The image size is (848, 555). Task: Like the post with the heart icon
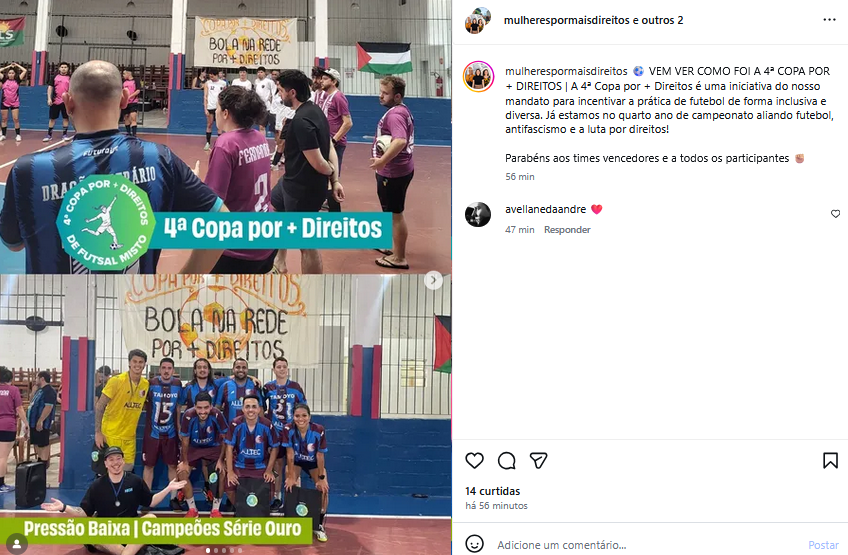pyautogui.click(x=474, y=460)
